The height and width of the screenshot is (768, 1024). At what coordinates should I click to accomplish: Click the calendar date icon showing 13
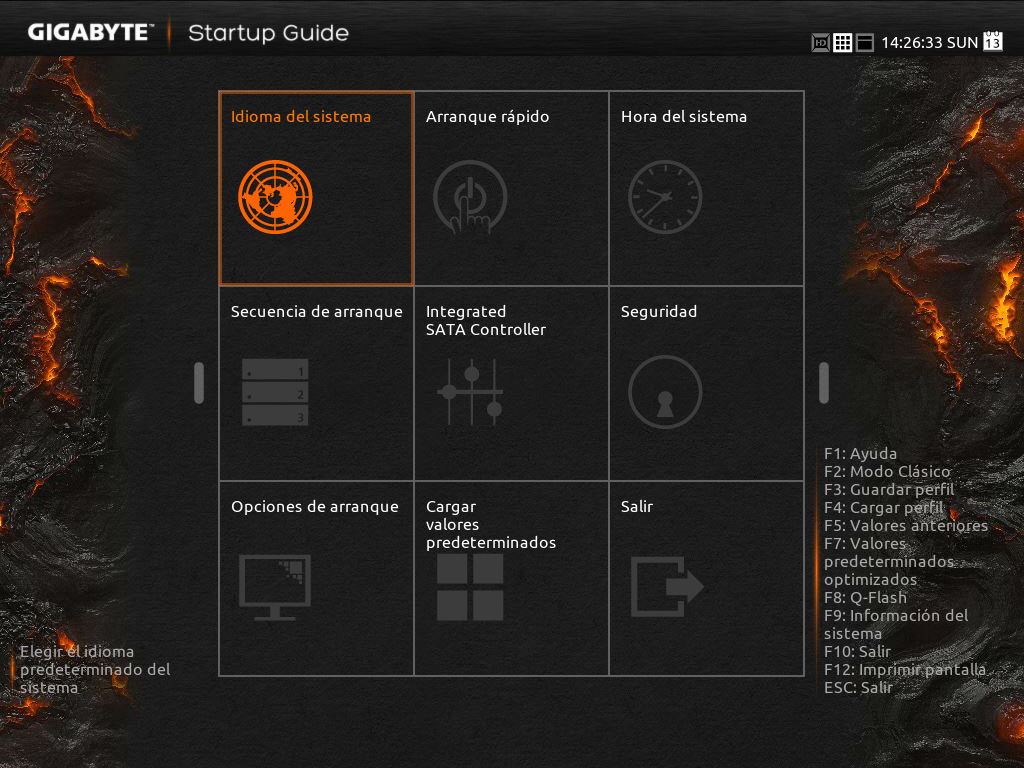(993, 40)
